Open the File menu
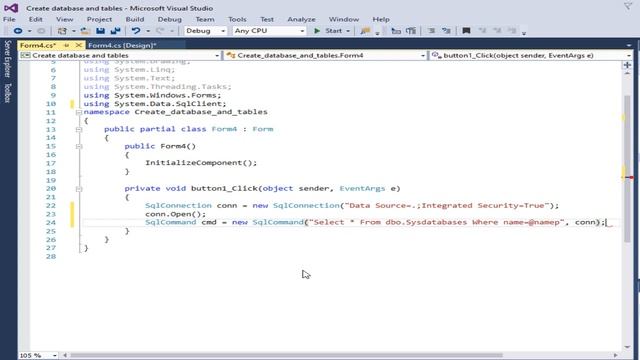This screenshot has width=640, height=360. 9,19
